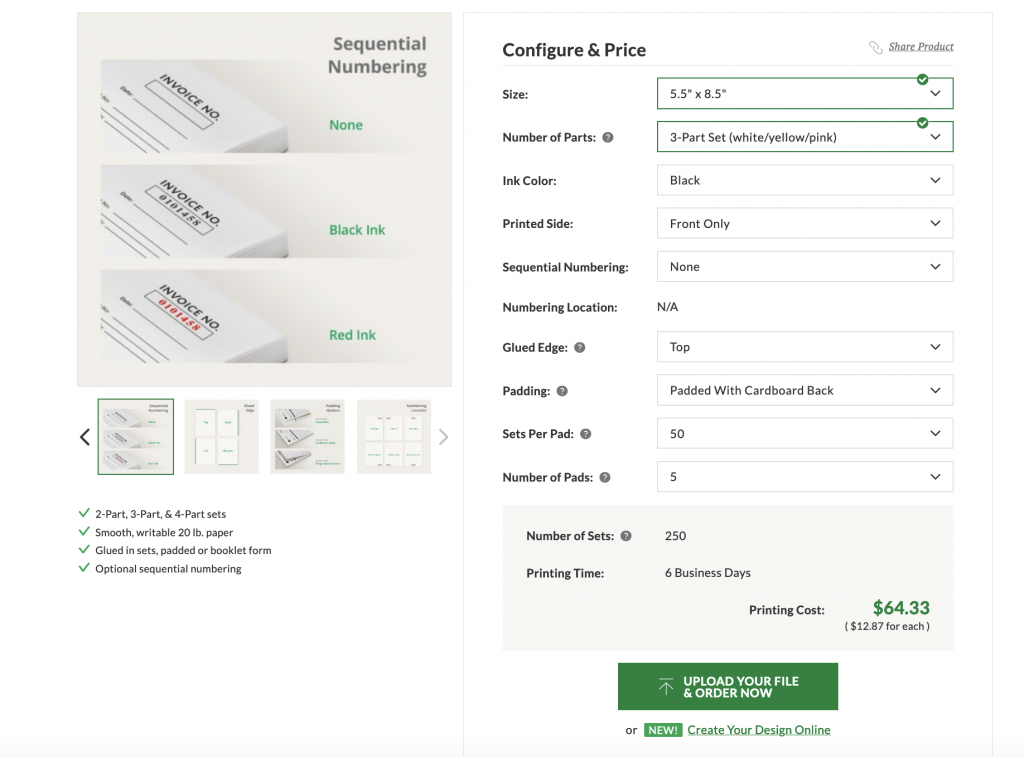Open the Printed Side dropdown
The width and height of the screenshot is (1024, 757).
[804, 224]
